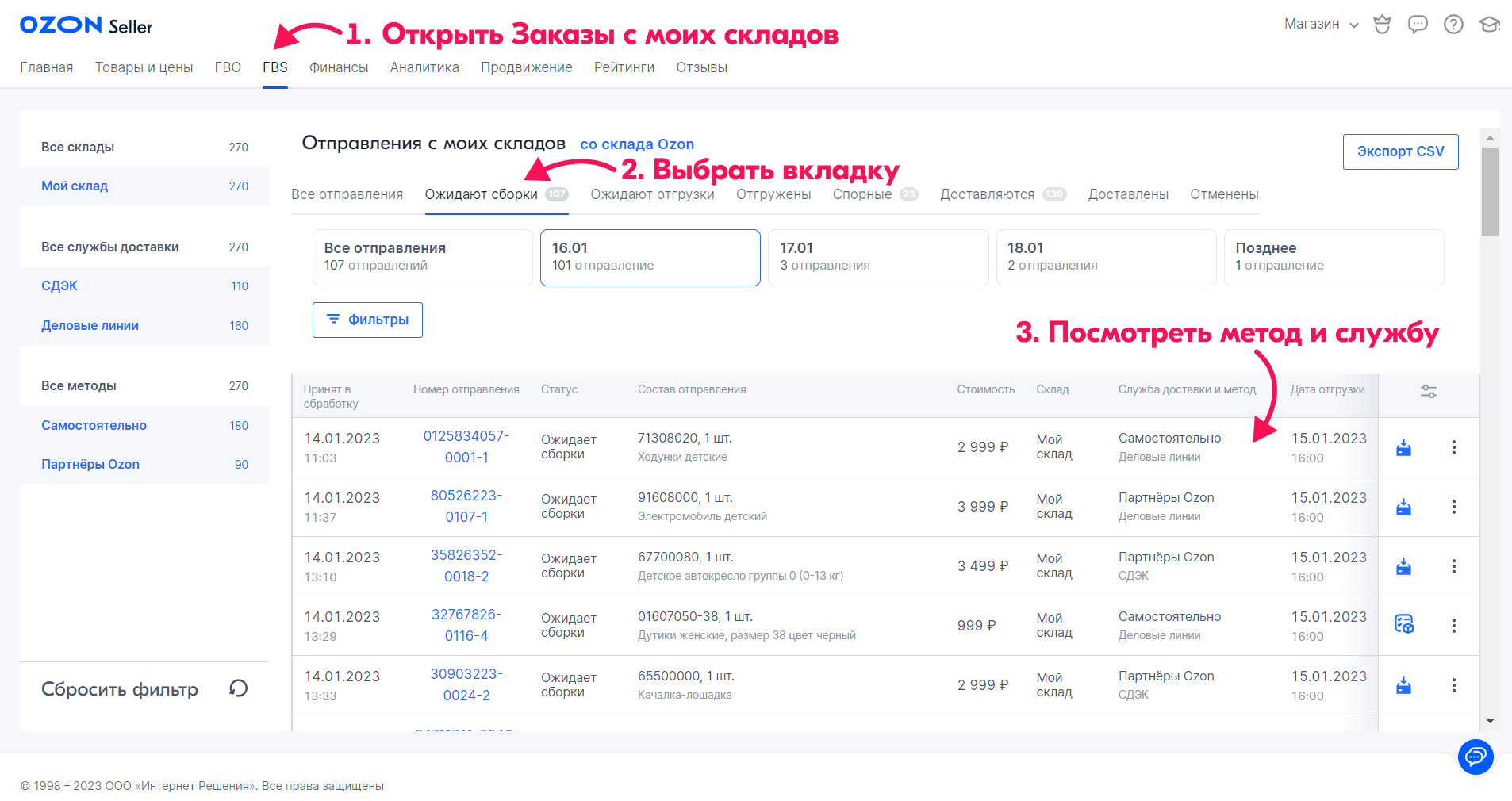
Task: Open the Фильтры button
Action: tap(367, 320)
